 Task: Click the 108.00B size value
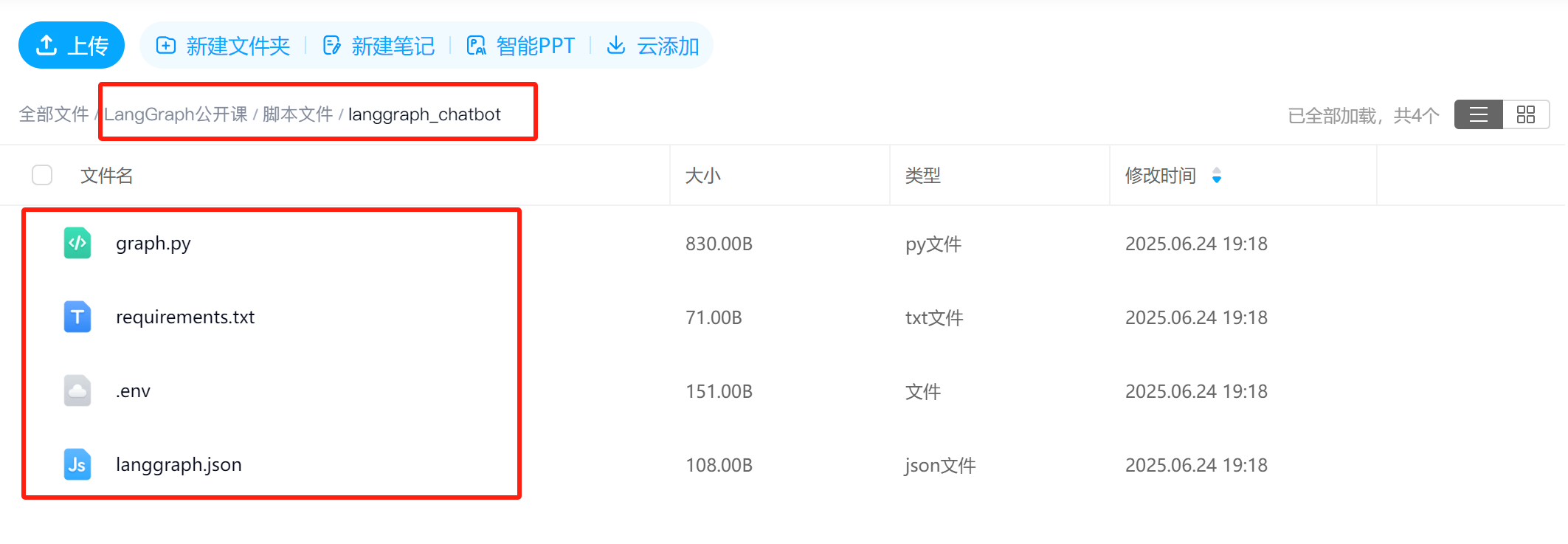719,465
